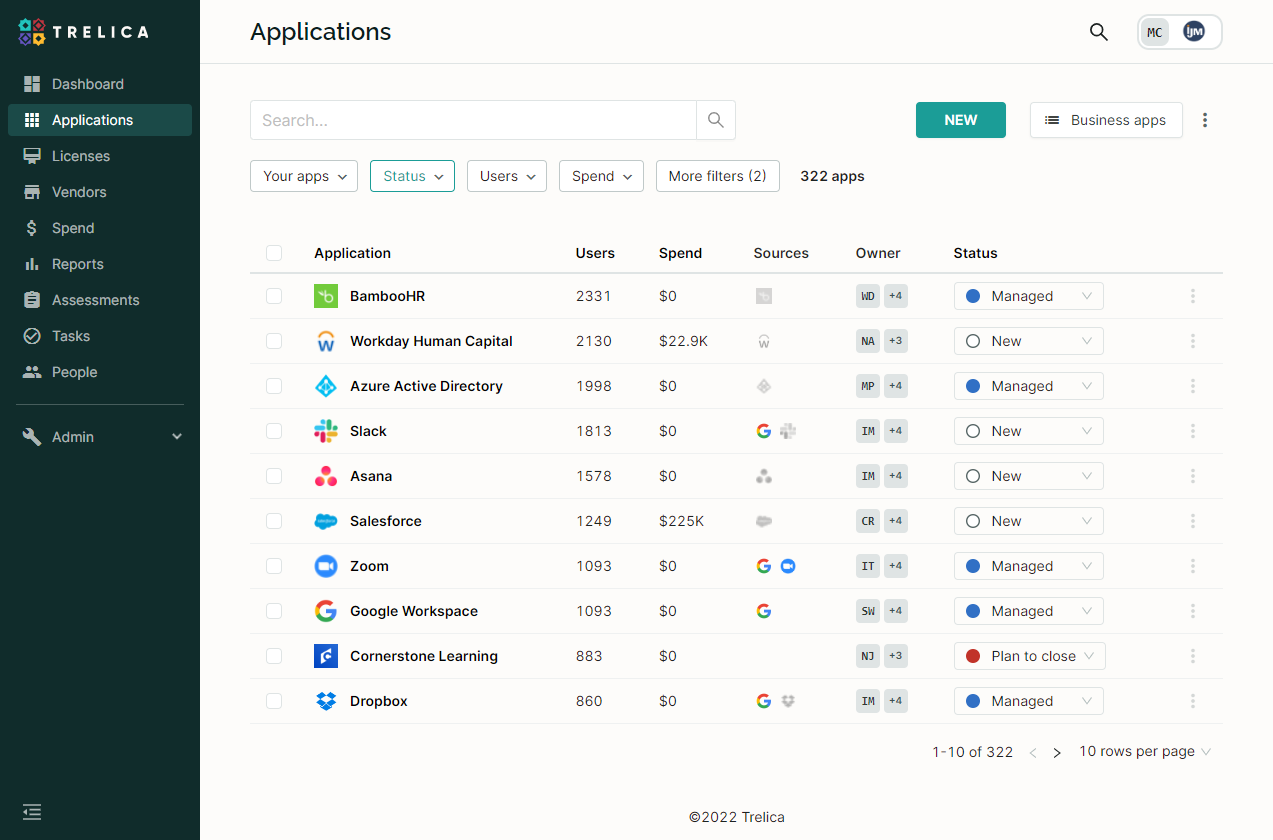
Task: Select all applications with header checkbox
Action: 274,253
